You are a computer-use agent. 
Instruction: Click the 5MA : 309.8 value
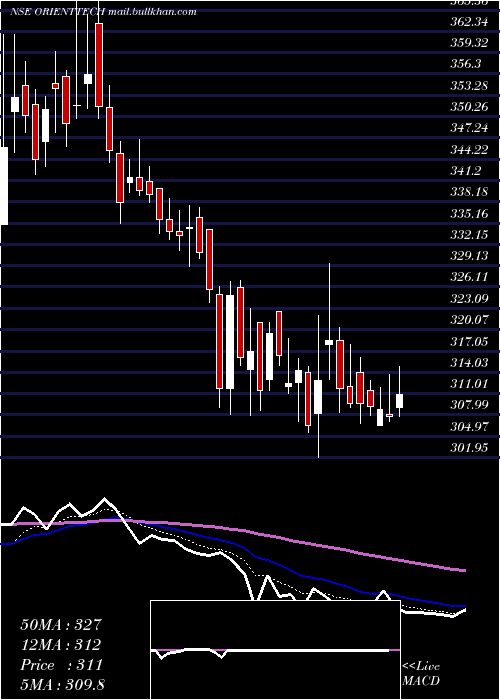pos(62,685)
